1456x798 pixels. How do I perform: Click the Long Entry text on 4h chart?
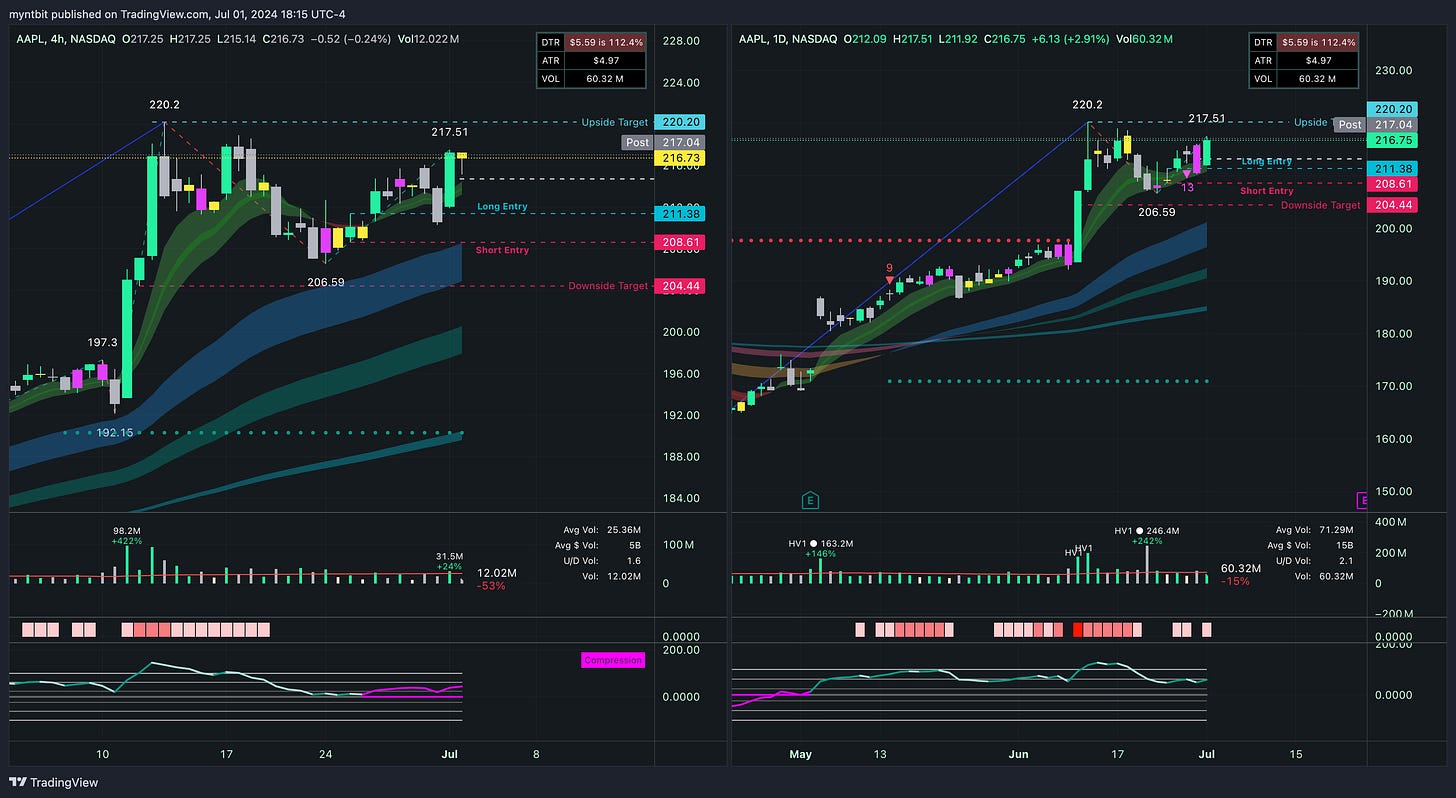click(x=502, y=207)
